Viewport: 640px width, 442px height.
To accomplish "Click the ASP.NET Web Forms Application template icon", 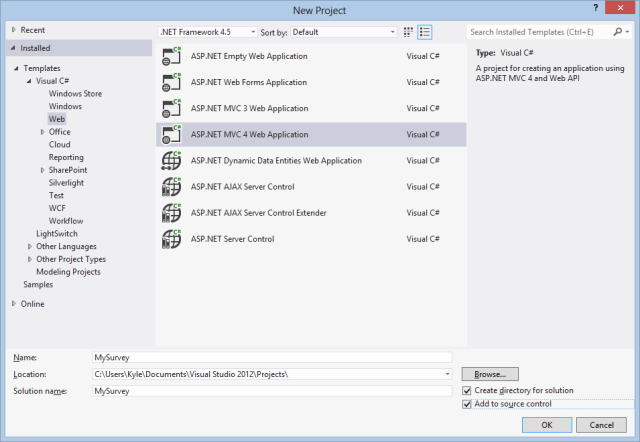I will [171, 82].
